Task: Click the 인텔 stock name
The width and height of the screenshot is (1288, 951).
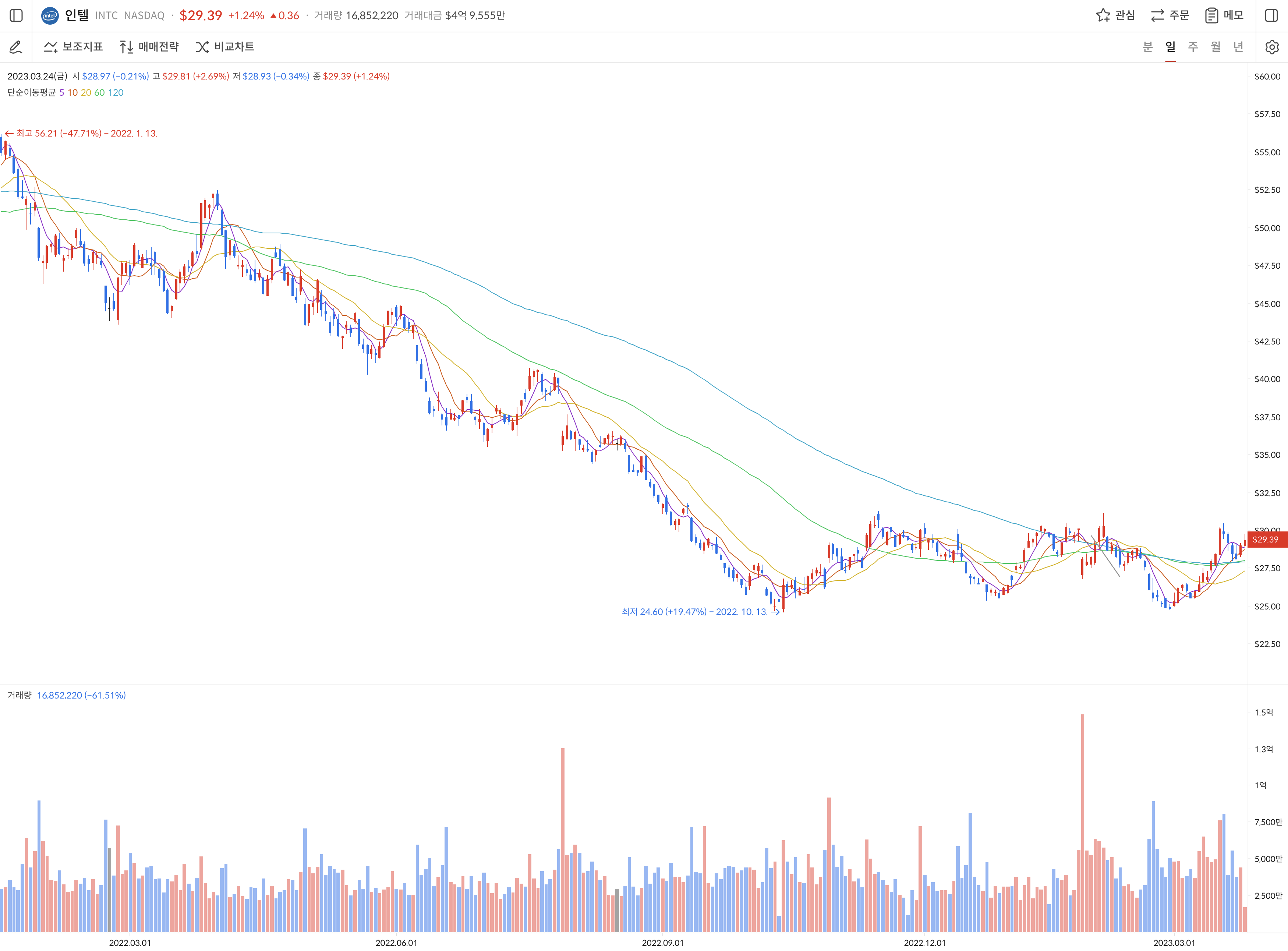Action: (x=77, y=15)
